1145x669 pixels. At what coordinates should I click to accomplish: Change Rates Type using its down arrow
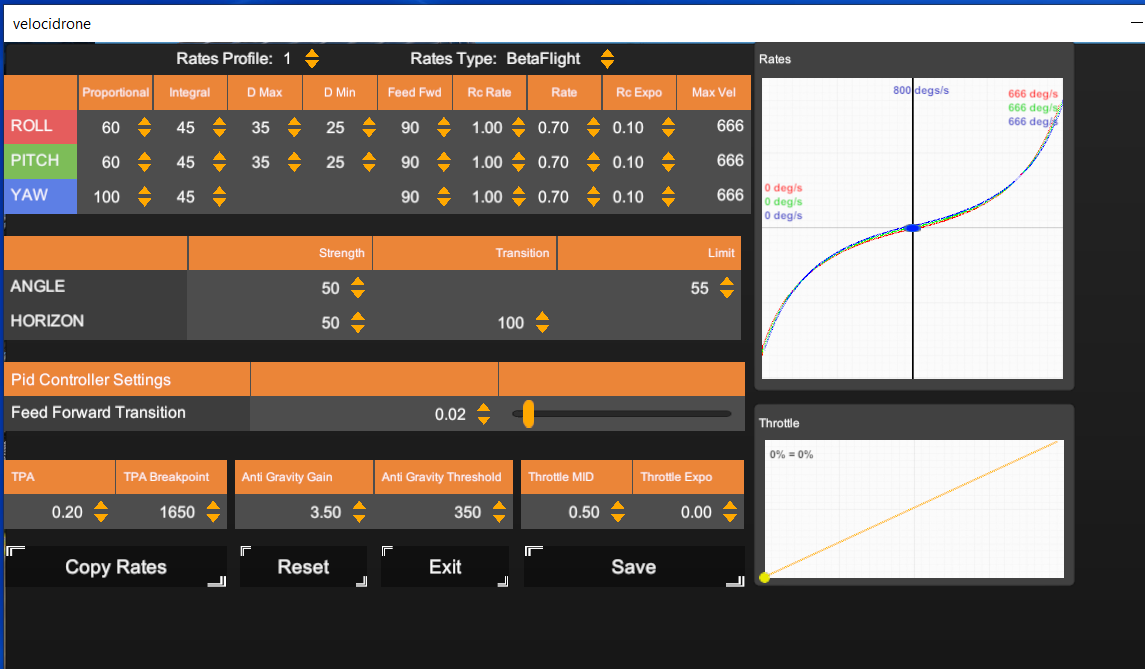point(607,64)
